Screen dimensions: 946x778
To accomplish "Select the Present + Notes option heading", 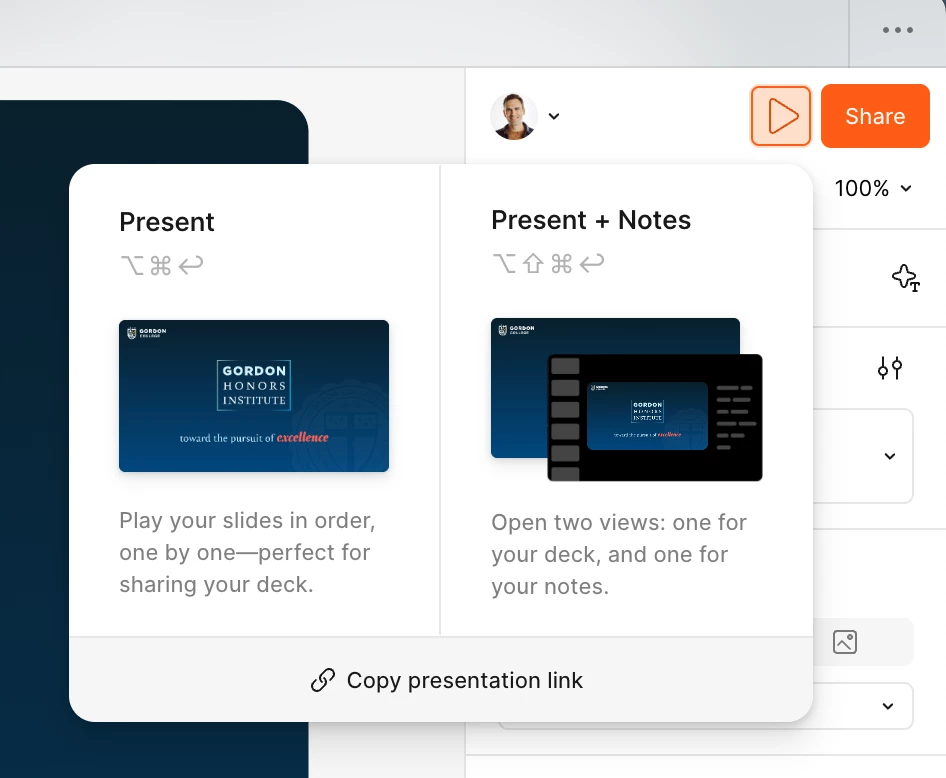I will point(591,220).
